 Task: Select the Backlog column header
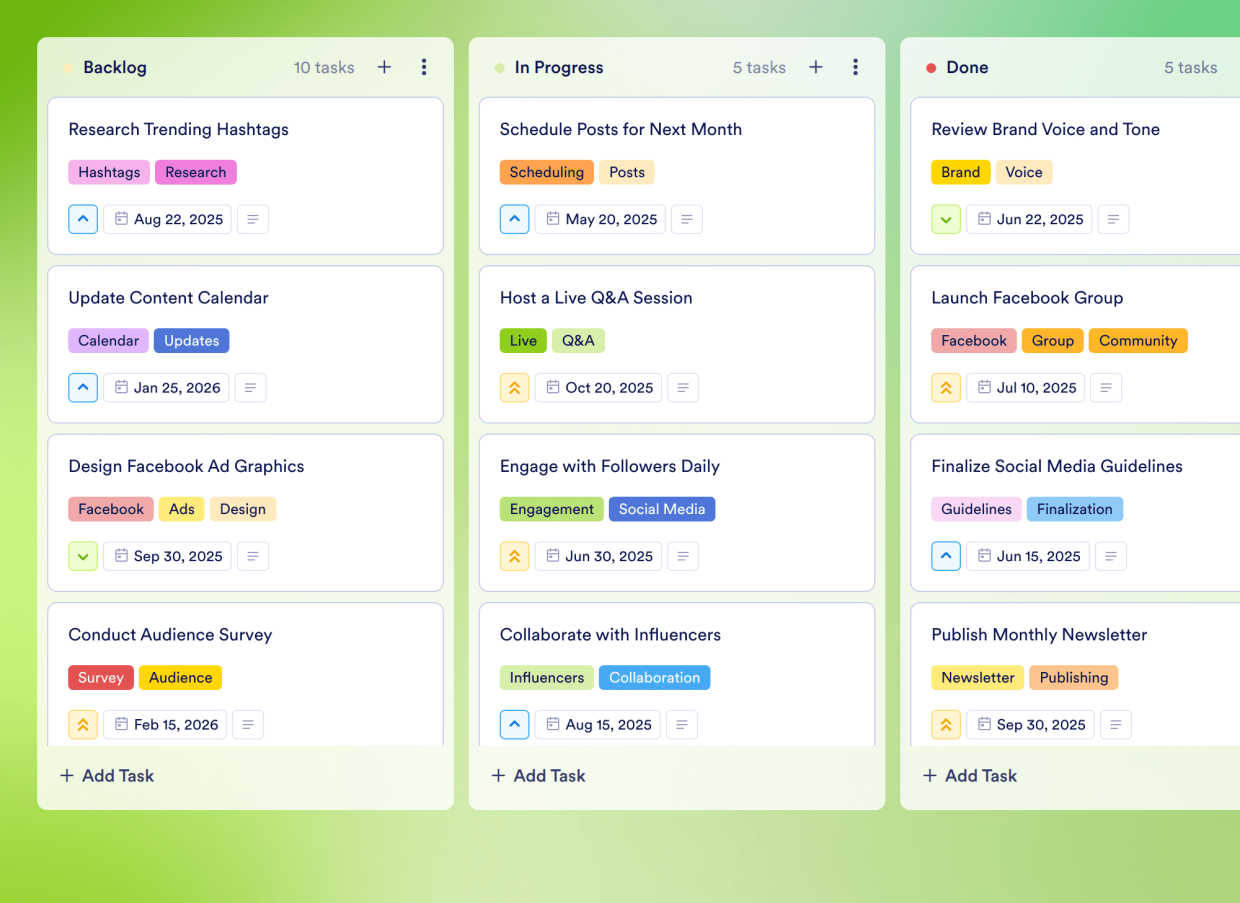pos(115,67)
